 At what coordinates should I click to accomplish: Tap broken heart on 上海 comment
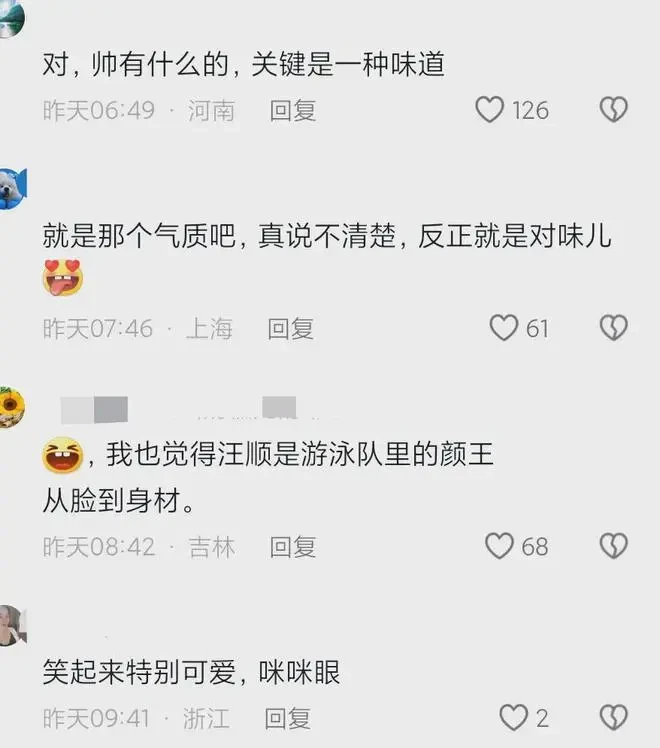(614, 328)
